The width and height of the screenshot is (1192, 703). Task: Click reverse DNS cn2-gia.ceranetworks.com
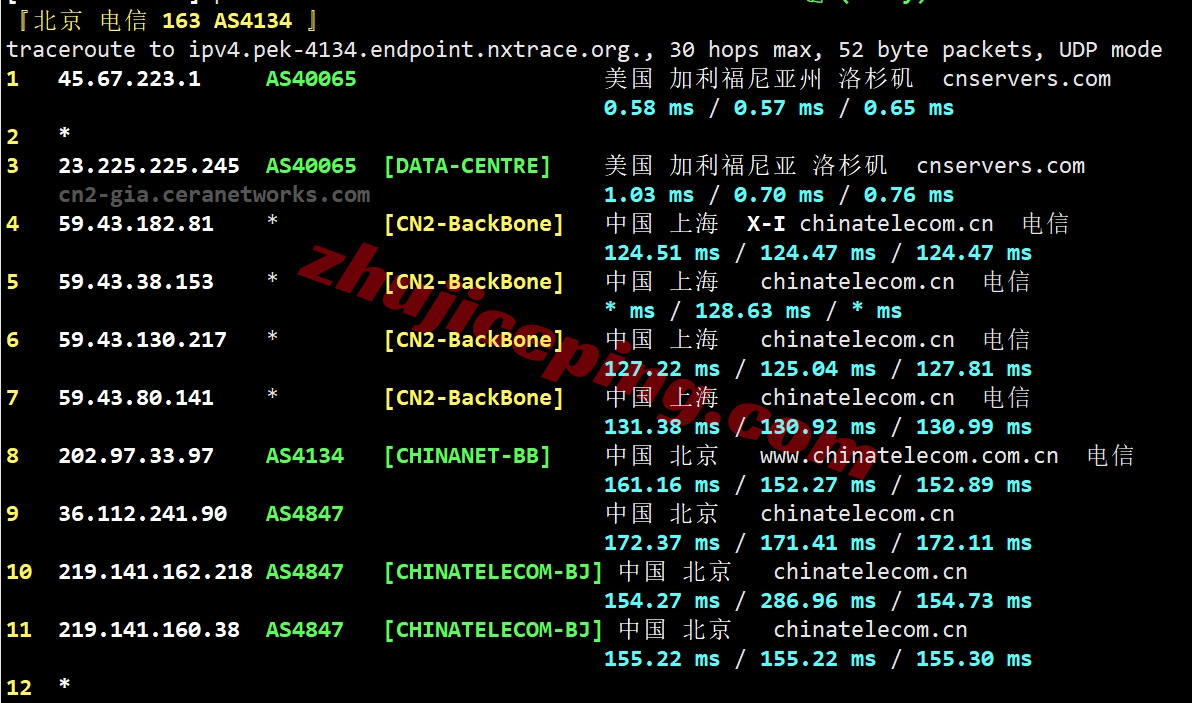(214, 195)
